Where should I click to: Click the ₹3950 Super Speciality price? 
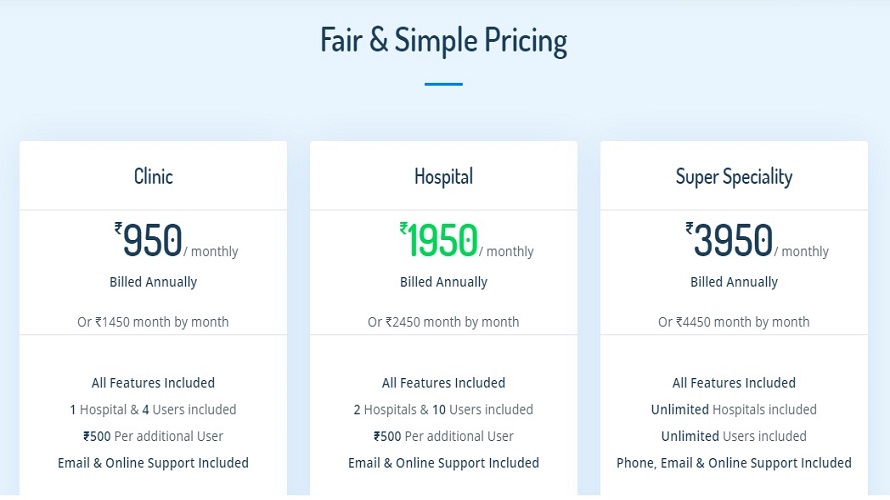click(731, 241)
